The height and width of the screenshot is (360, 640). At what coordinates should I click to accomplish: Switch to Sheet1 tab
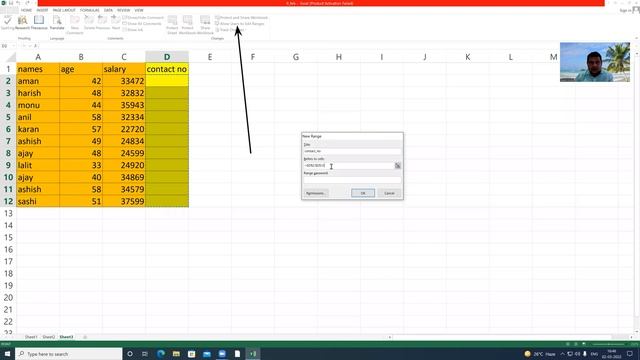(31, 337)
